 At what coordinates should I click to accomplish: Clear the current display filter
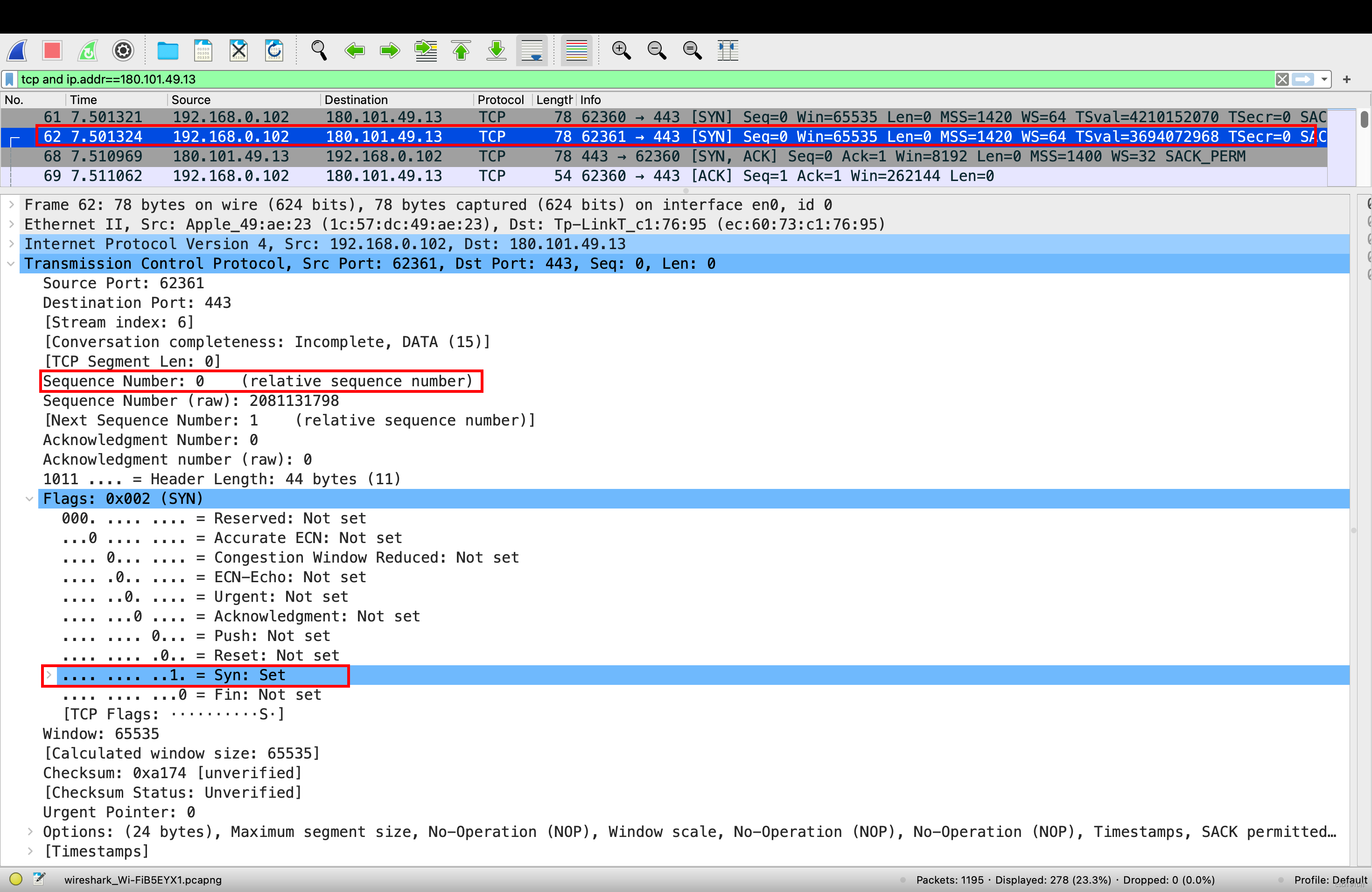(x=1282, y=79)
